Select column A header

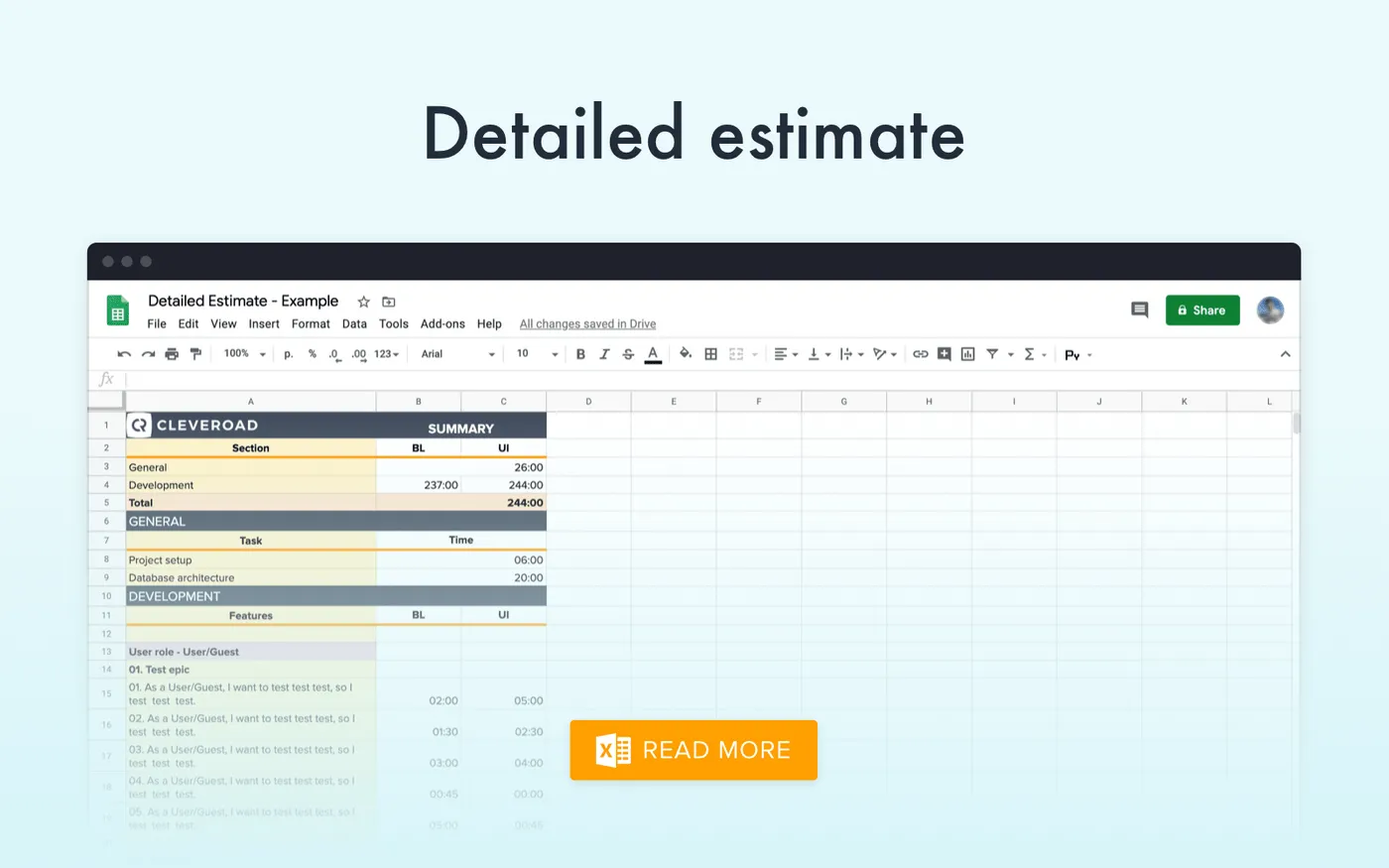tap(251, 402)
